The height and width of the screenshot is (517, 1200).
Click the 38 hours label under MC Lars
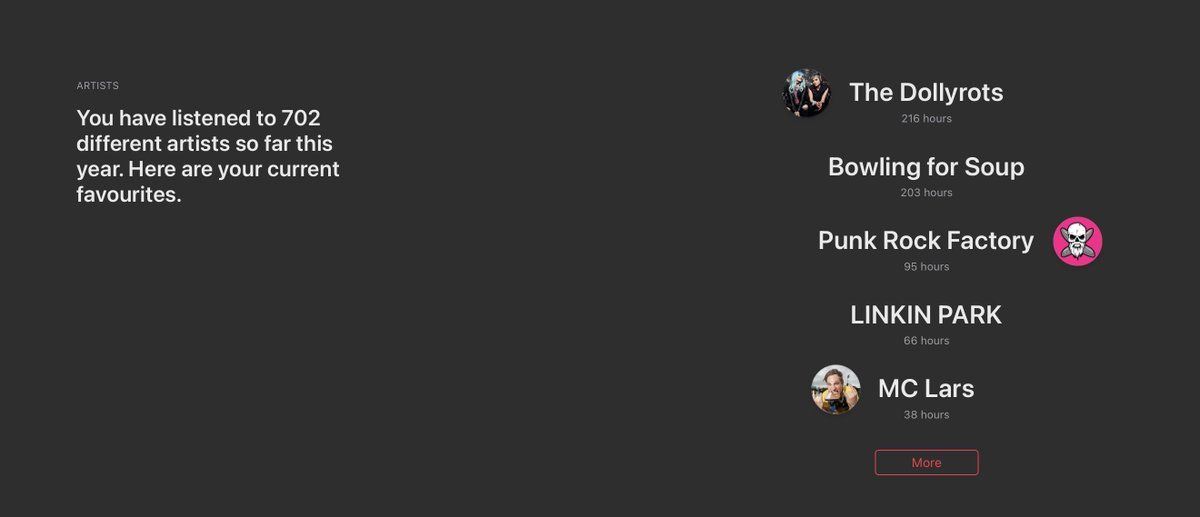click(x=926, y=415)
